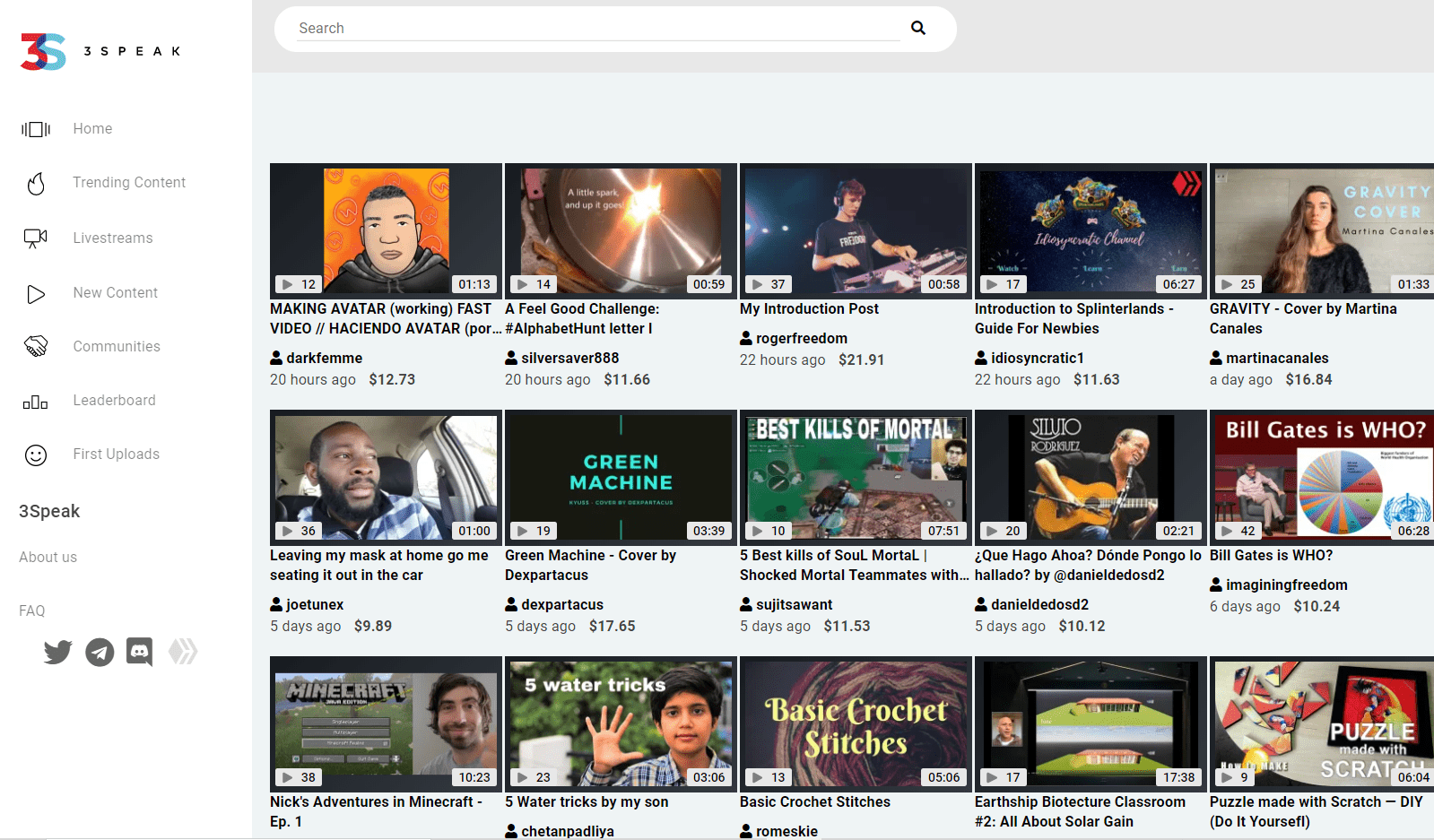Open New Content menu item

pyautogui.click(x=115, y=292)
